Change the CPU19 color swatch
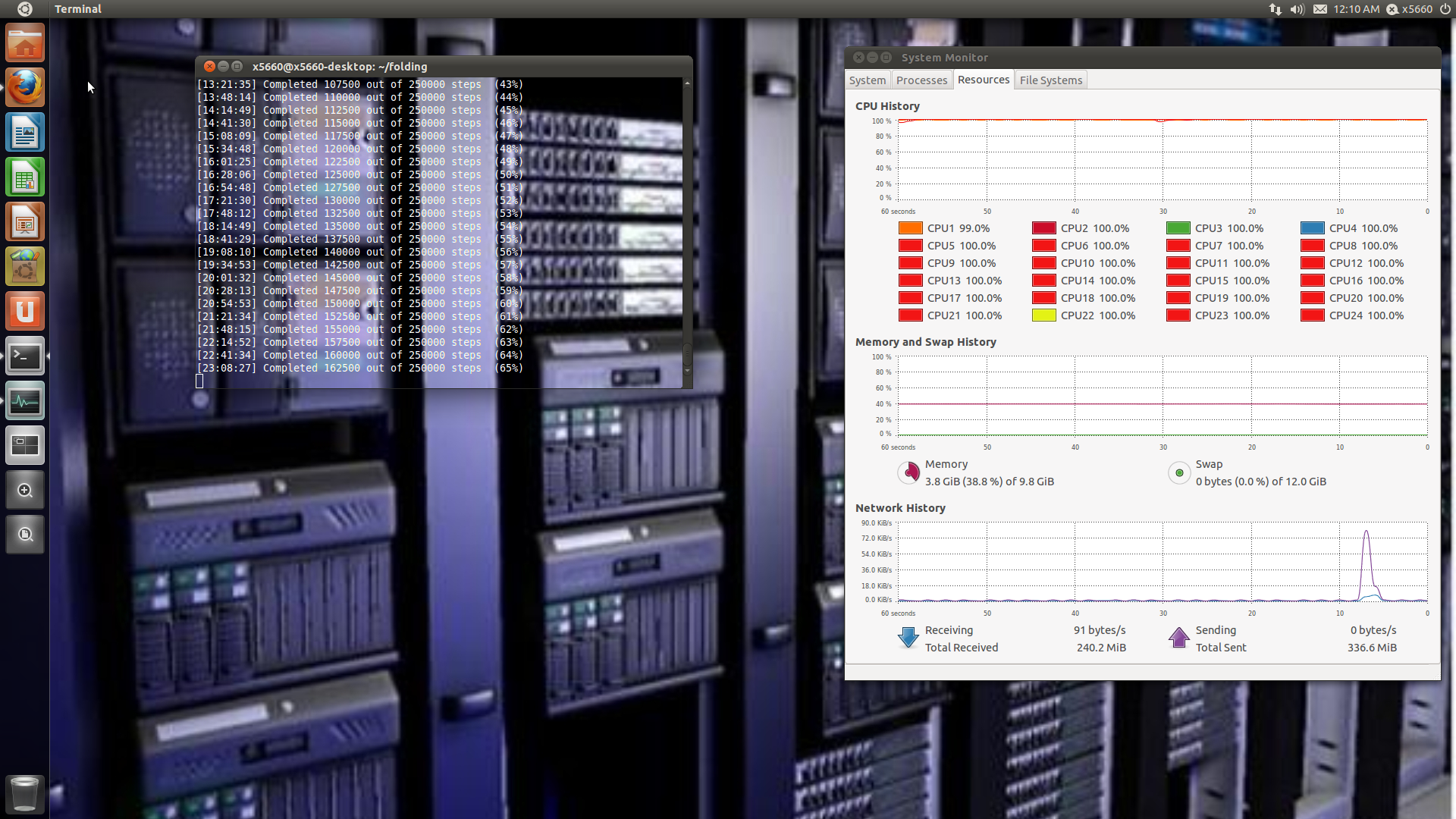This screenshot has height=819, width=1456. click(1178, 298)
